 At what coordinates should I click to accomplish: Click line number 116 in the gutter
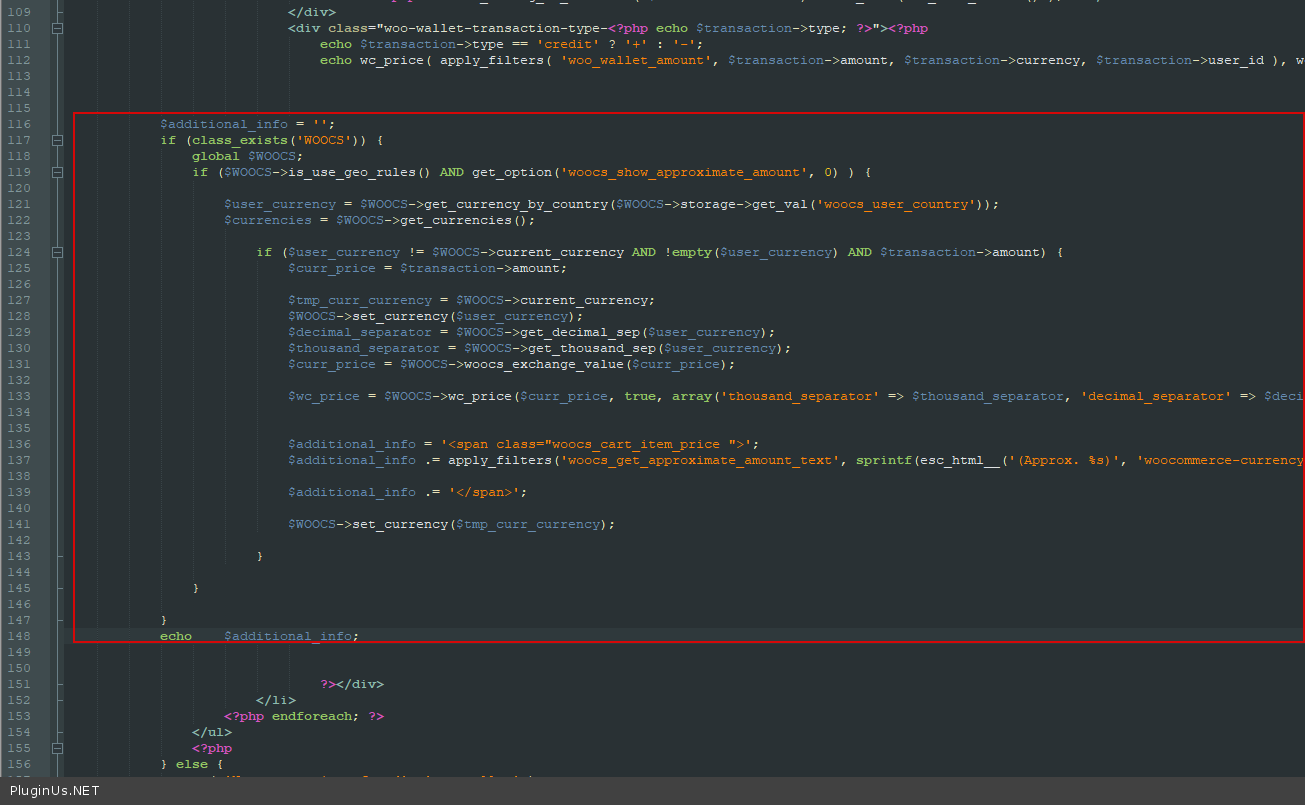pos(21,124)
